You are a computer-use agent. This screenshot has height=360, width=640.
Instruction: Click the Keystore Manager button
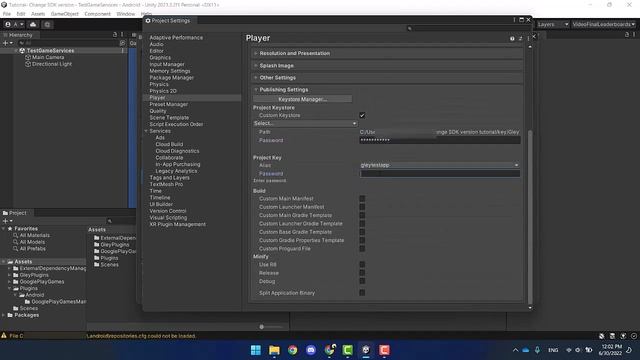tap(302, 99)
